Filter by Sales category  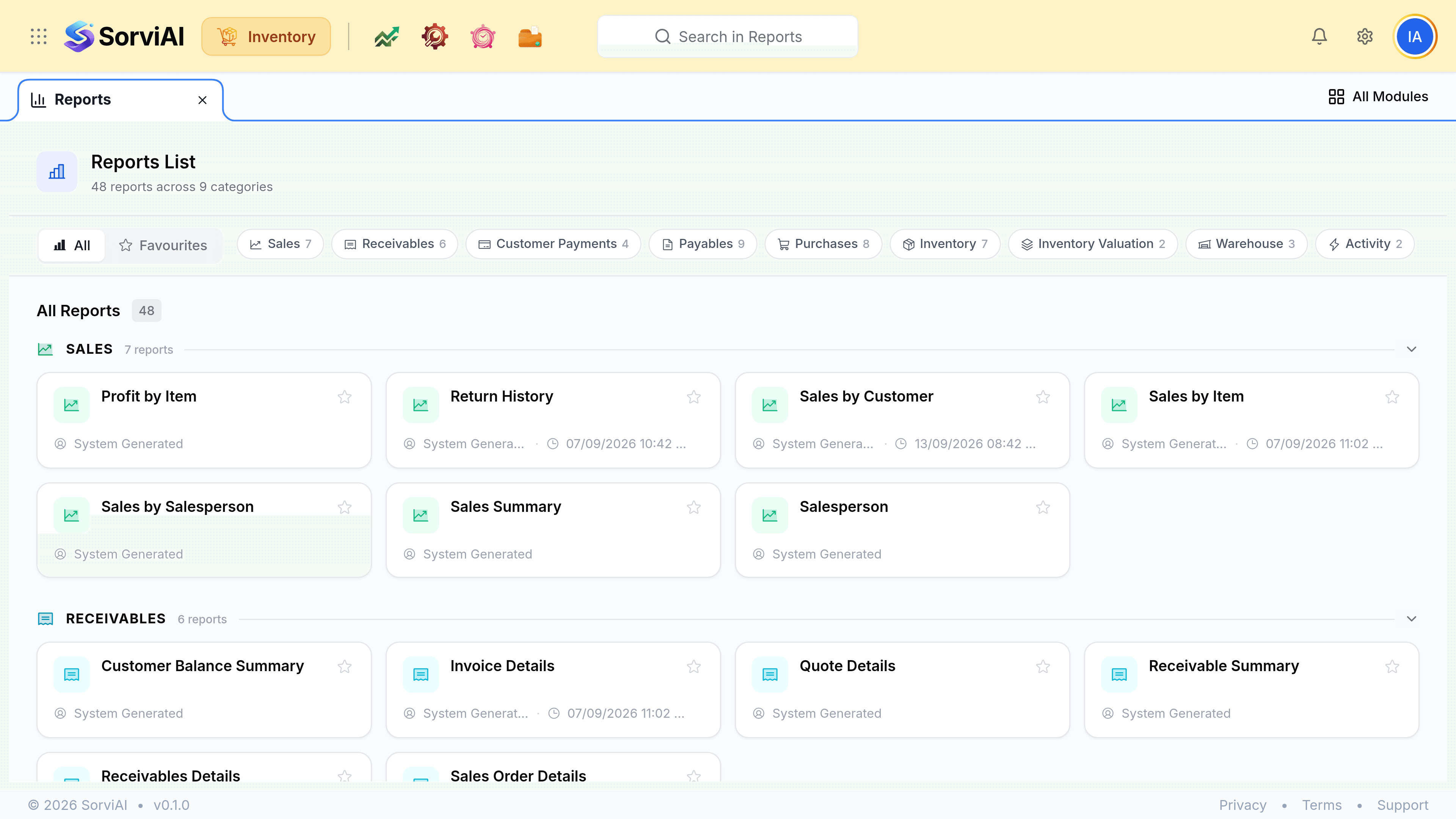[x=280, y=244]
